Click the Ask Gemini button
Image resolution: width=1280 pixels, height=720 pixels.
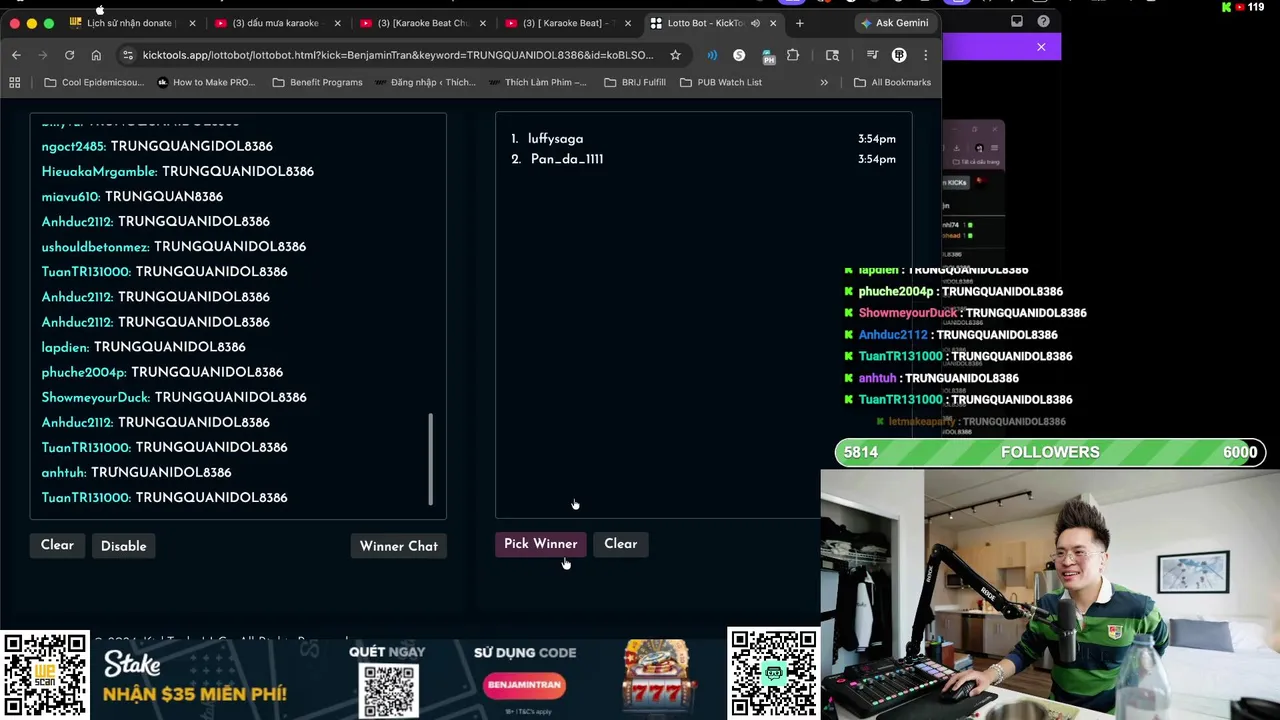[895, 23]
